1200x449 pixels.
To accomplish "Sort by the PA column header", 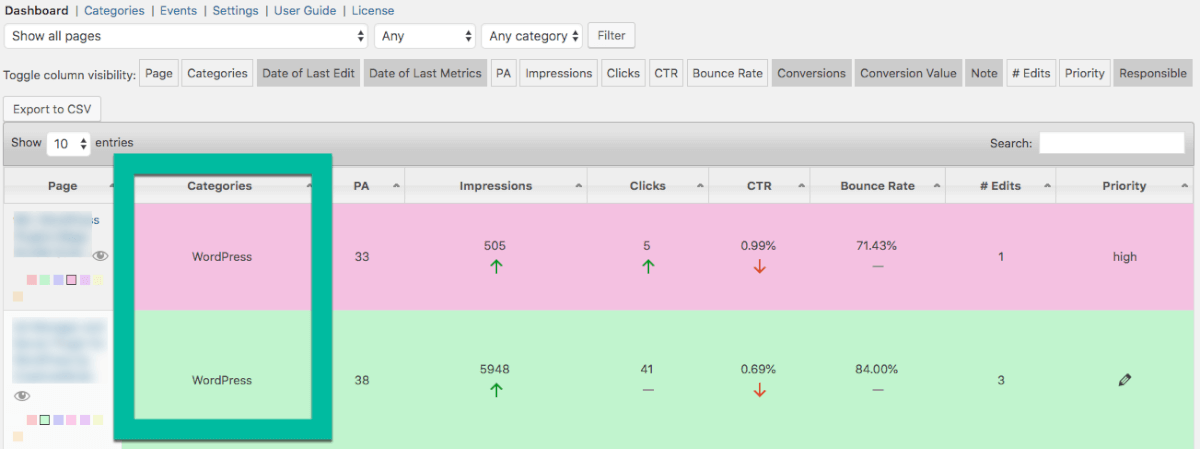I will click(362, 186).
